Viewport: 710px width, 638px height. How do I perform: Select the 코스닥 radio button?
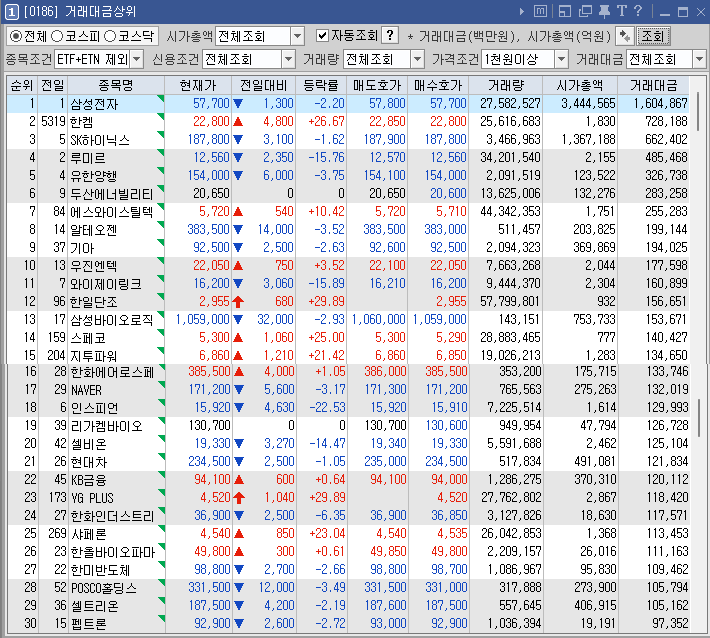coord(110,36)
